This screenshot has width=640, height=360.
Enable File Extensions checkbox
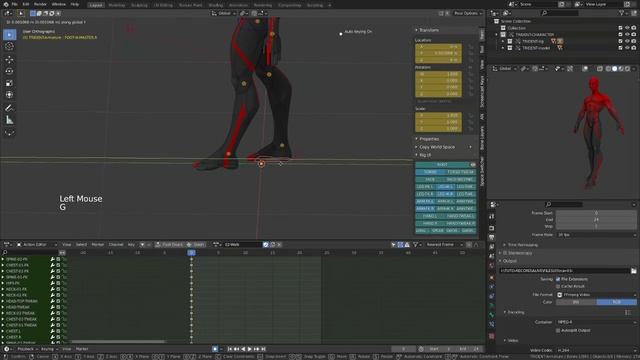pyautogui.click(x=558, y=279)
